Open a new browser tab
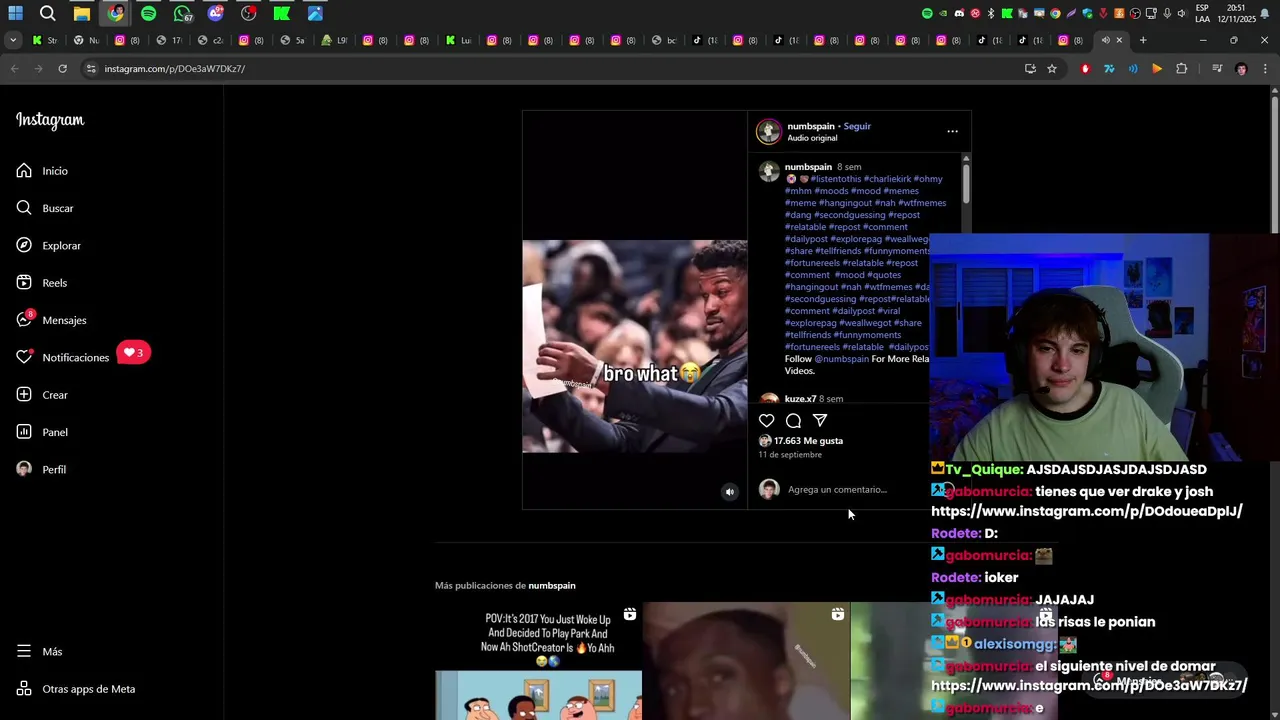Image resolution: width=1280 pixels, height=720 pixels. [x=1143, y=40]
